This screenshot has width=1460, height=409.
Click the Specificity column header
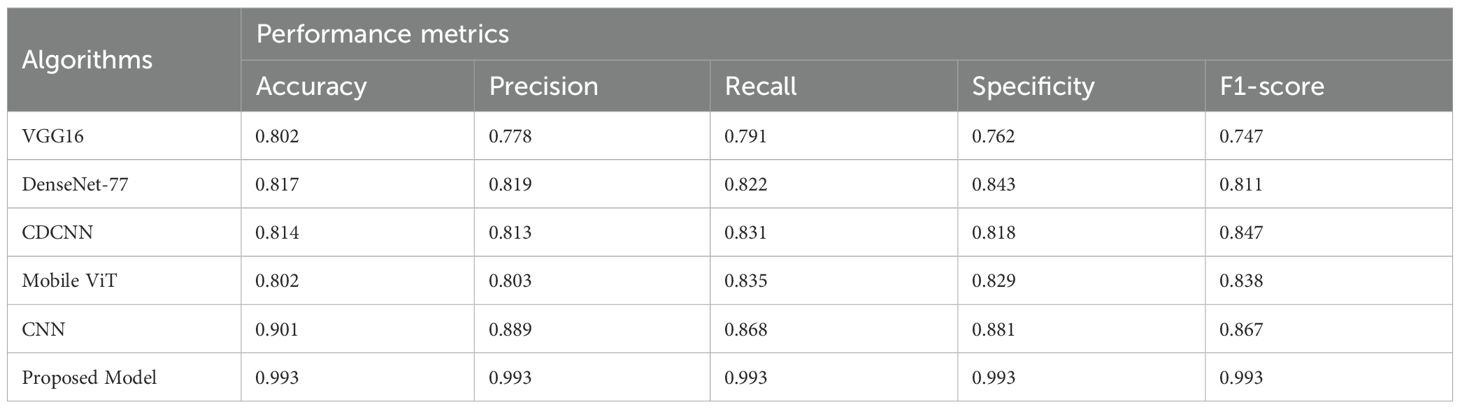pyautogui.click(x=1033, y=87)
